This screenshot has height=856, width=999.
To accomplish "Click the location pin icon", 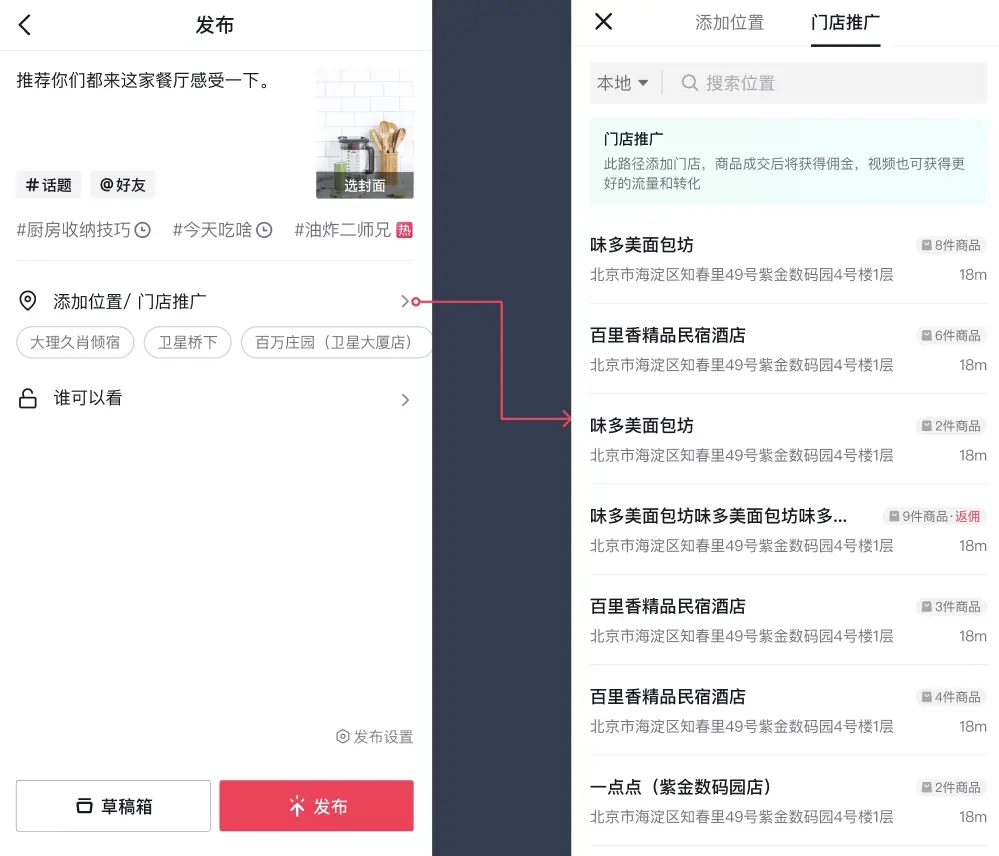I will point(27,301).
